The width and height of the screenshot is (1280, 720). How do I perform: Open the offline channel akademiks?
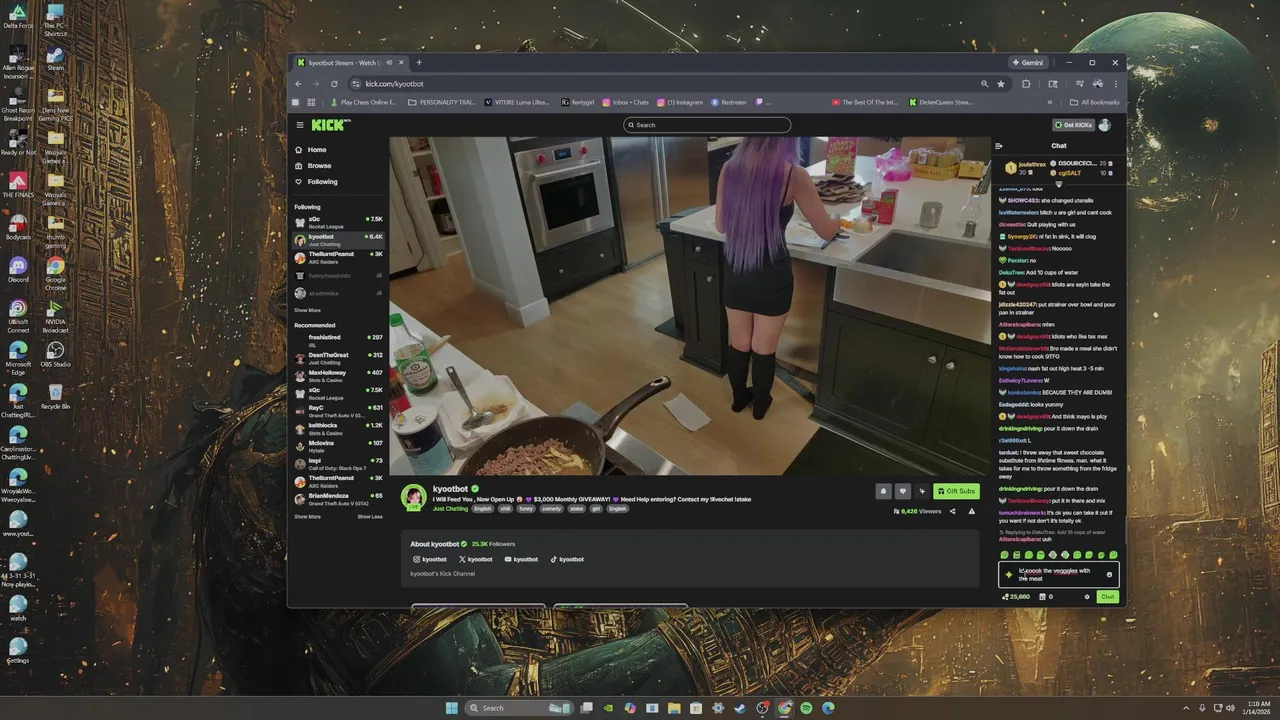[338, 293]
